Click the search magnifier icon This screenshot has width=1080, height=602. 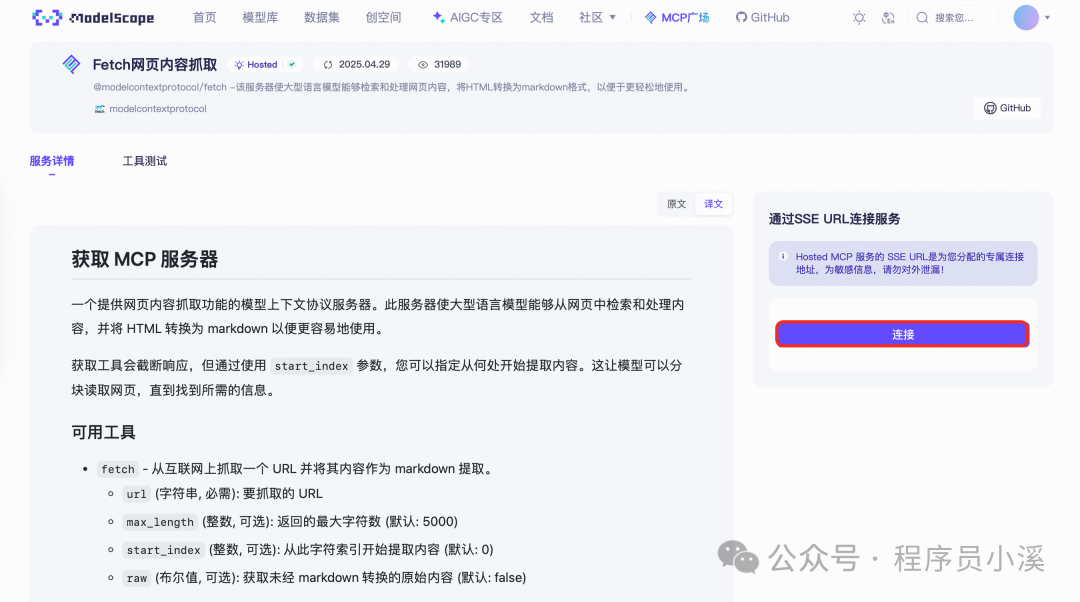922,18
